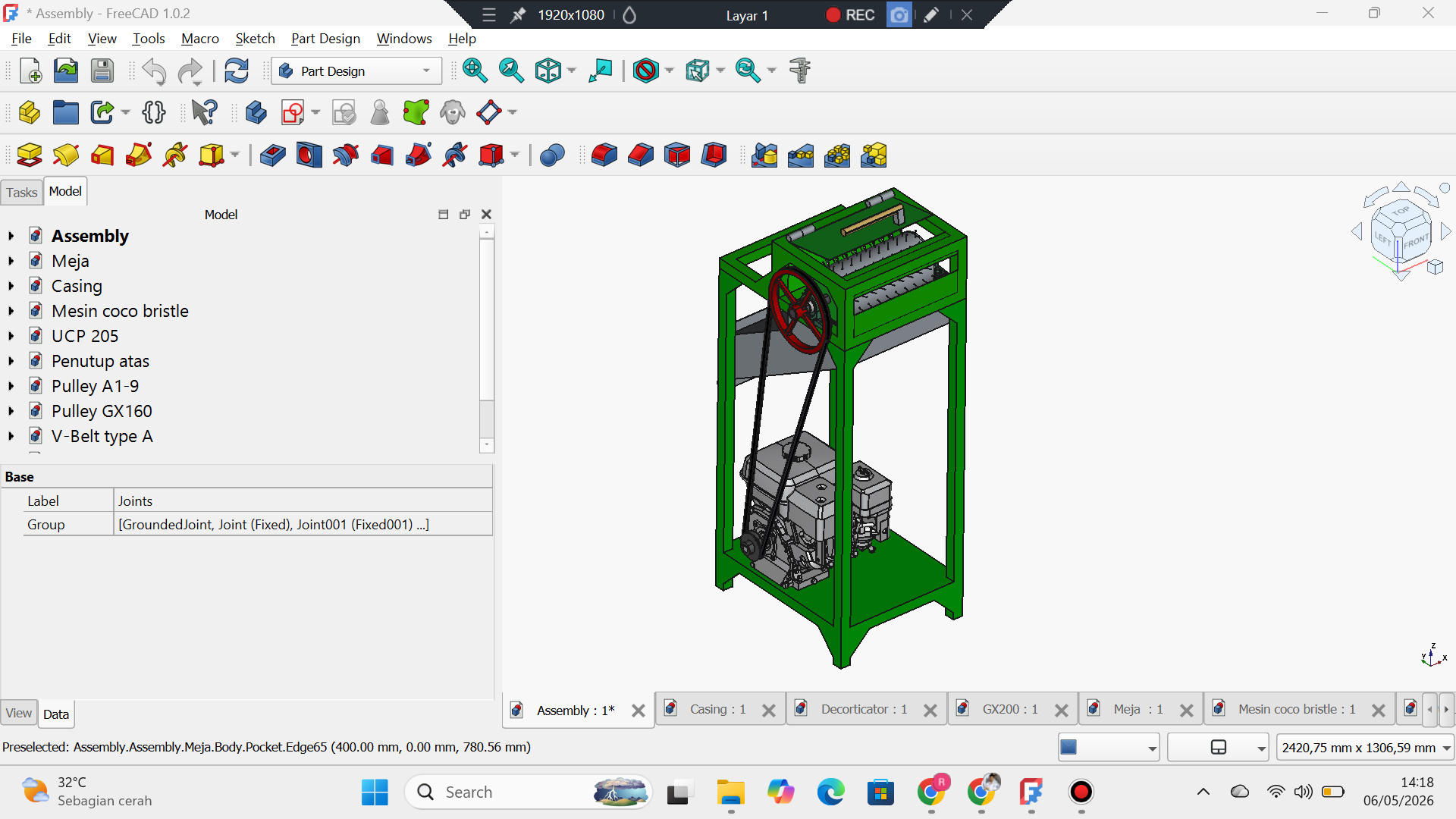1456x819 pixels.
Task: Close the Decorticator : 1 tab
Action: click(x=930, y=711)
